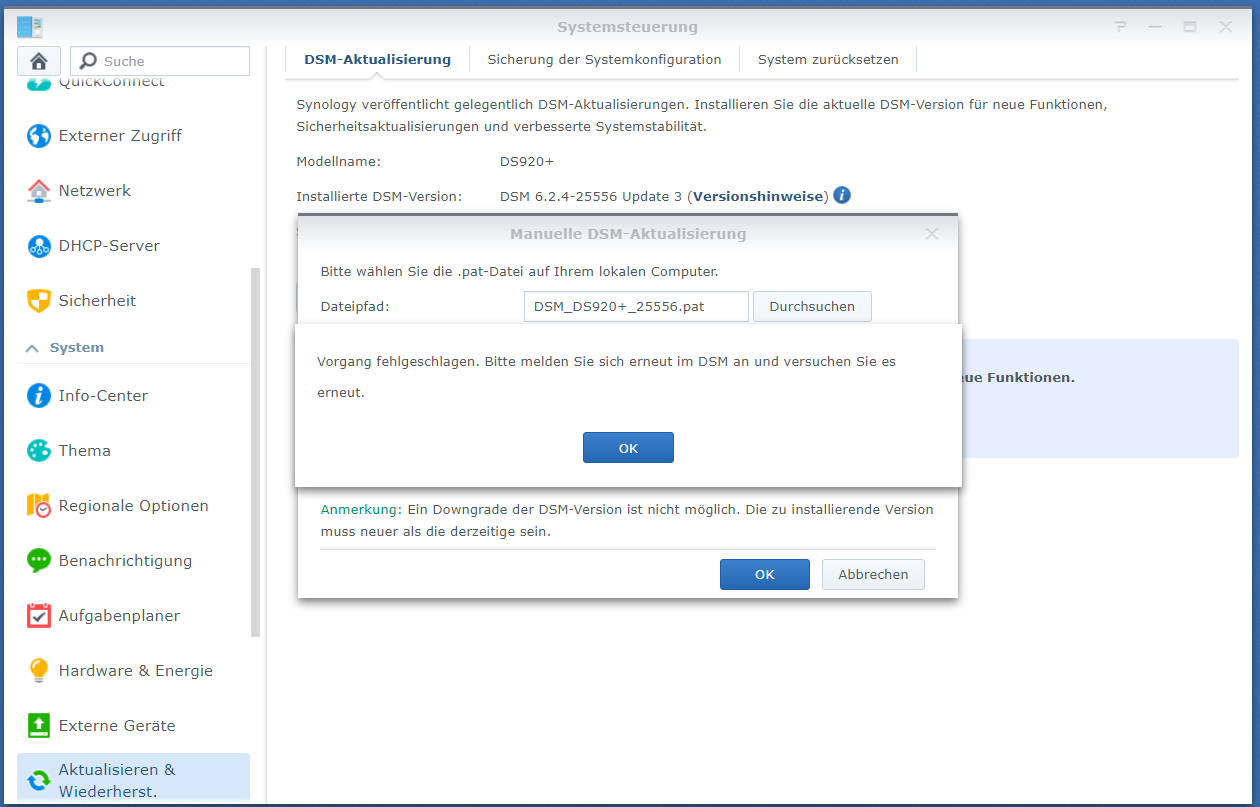Open Sicherung der Systemkonfiguration tab
The width and height of the screenshot is (1260, 807).
[x=604, y=60]
